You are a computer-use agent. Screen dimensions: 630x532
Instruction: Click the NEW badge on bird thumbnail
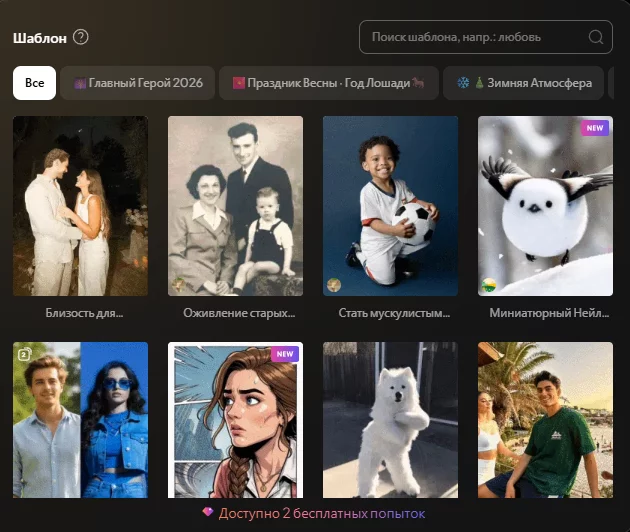(x=596, y=128)
